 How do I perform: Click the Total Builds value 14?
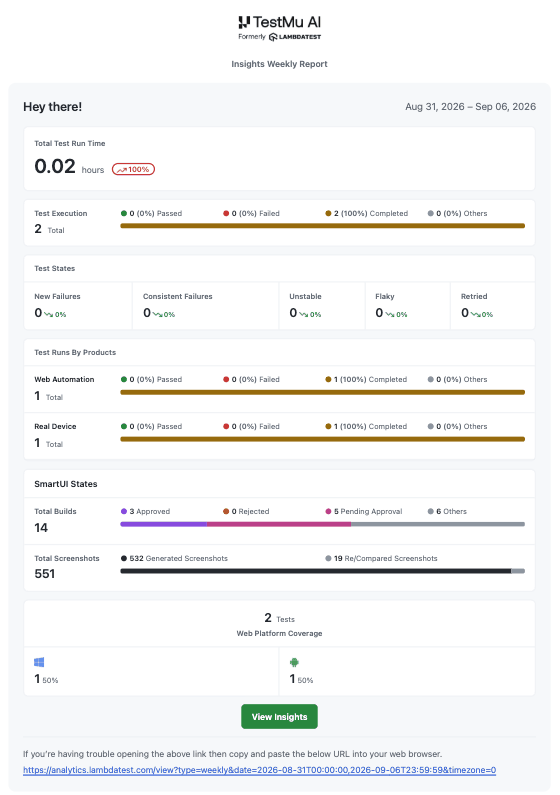41,528
